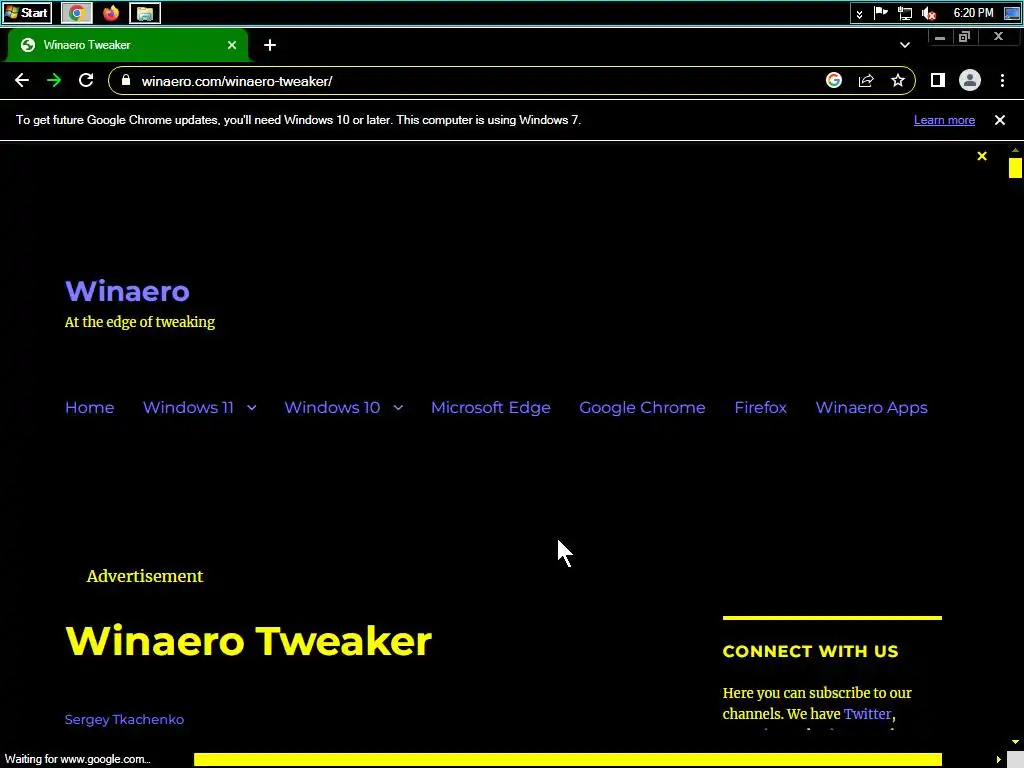Click the vertical scrollbar thumb

1015,168
